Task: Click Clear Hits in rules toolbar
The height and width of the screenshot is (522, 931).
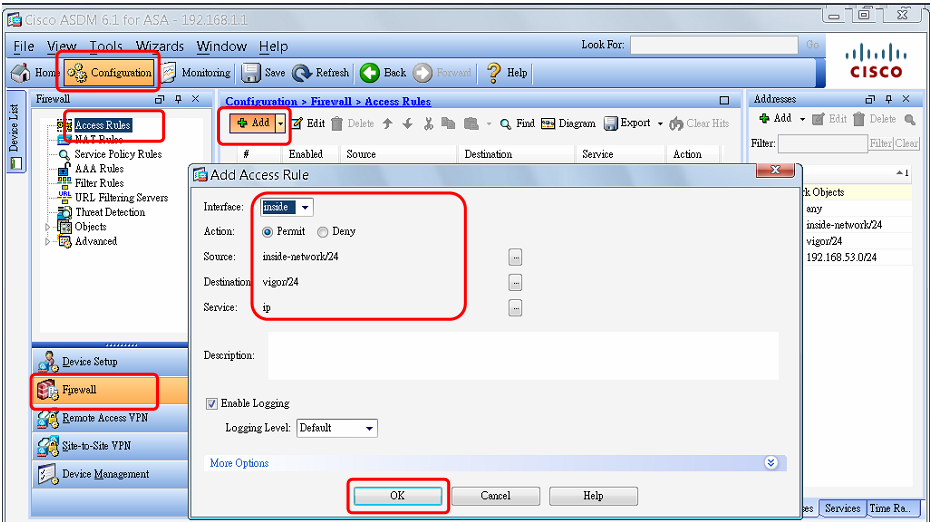Action: [x=699, y=124]
